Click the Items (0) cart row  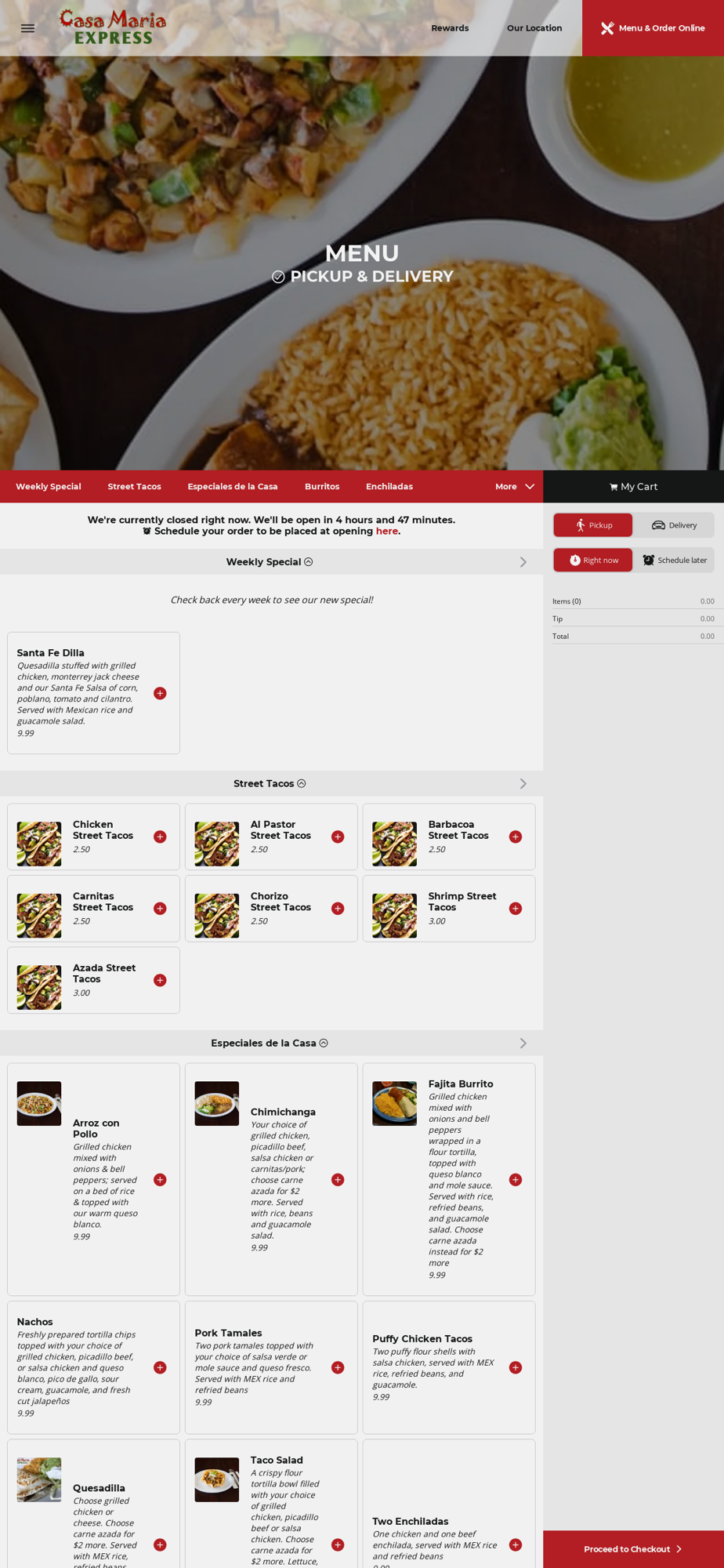[x=633, y=601]
